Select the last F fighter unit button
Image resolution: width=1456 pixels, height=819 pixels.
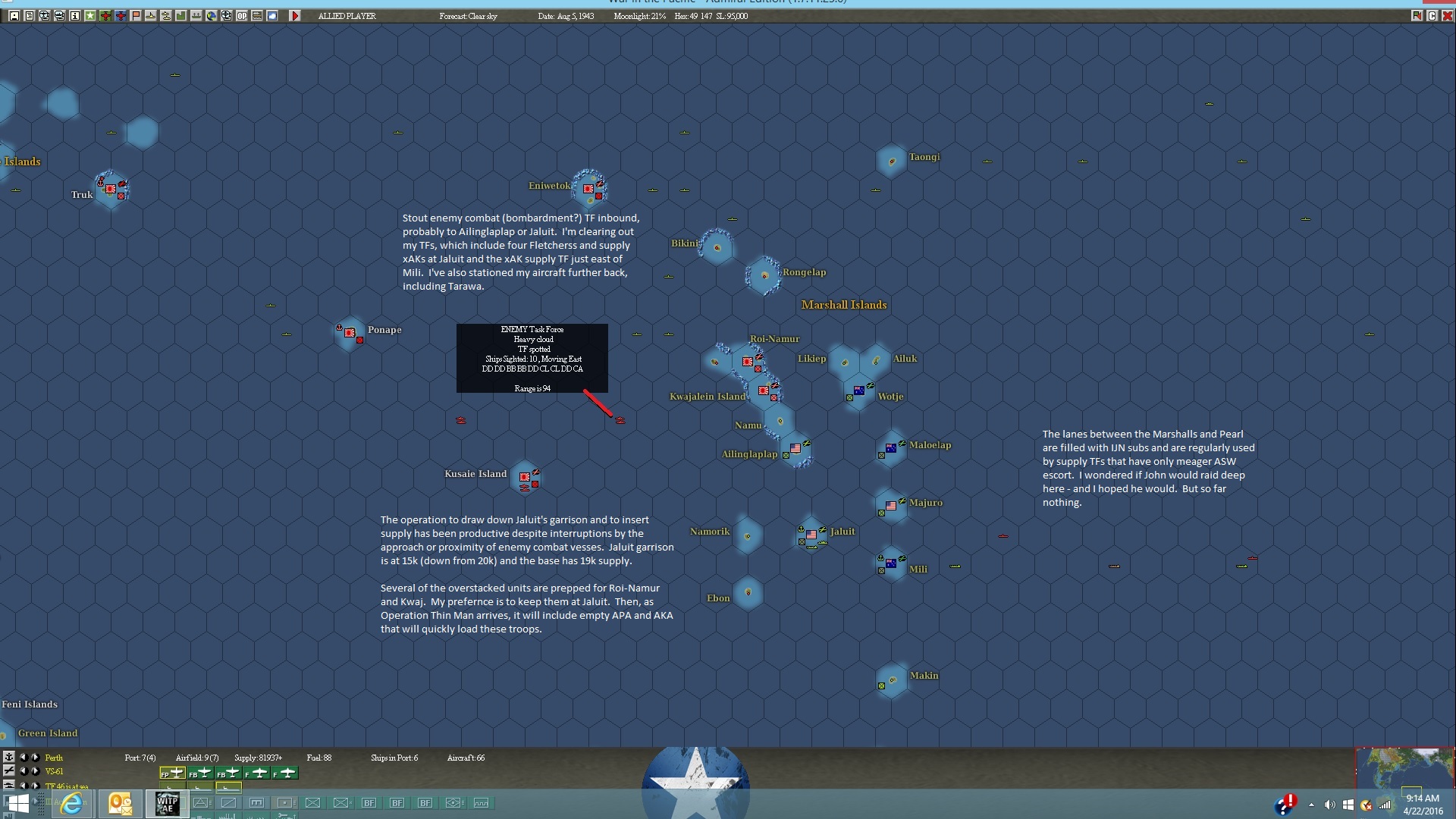tap(285, 773)
